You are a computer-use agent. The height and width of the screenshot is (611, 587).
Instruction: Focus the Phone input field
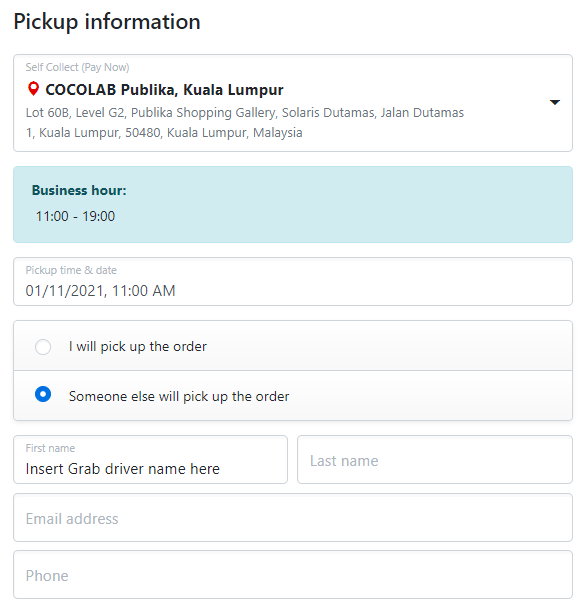tap(293, 575)
